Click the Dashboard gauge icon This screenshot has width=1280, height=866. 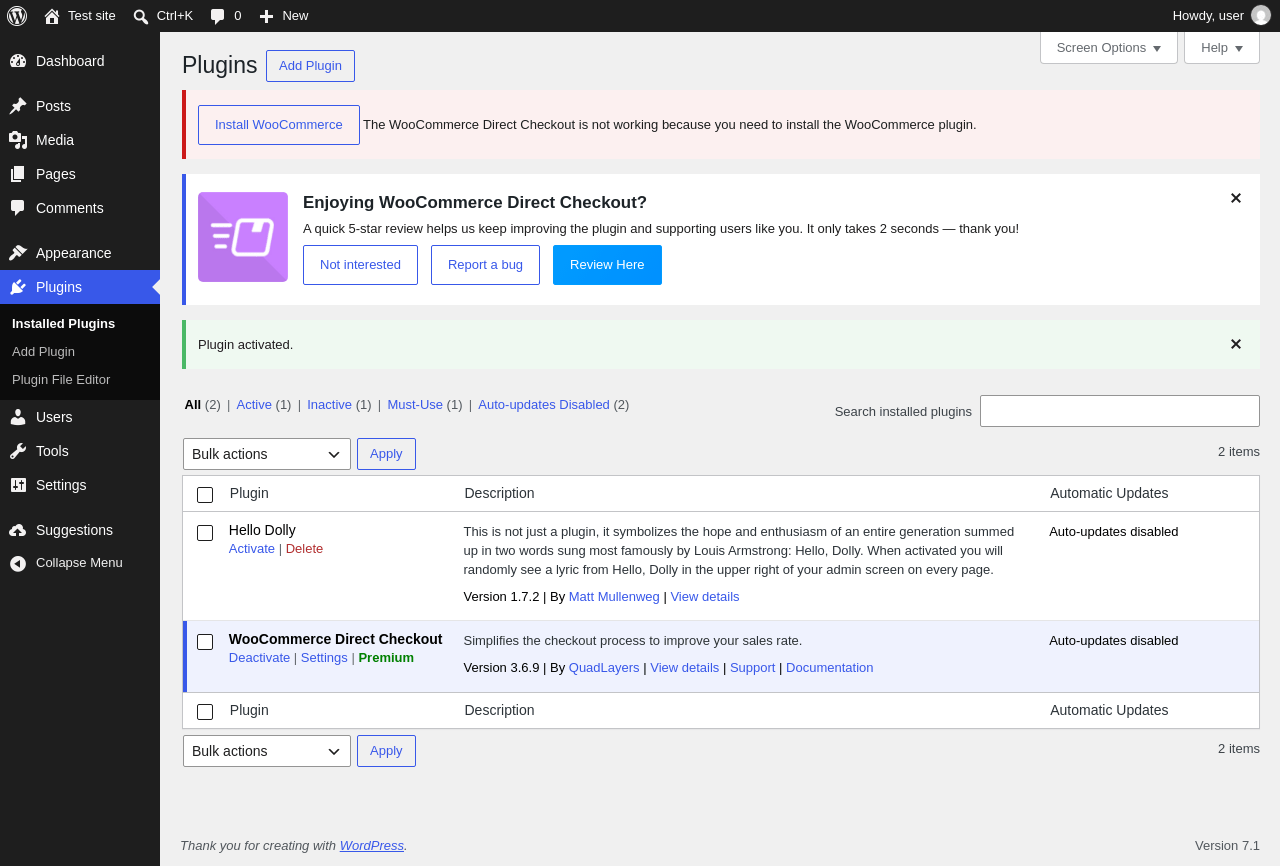18,61
